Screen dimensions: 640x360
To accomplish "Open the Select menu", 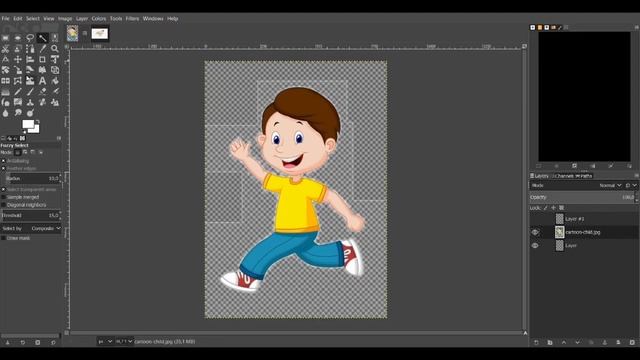I will pyautogui.click(x=33, y=18).
